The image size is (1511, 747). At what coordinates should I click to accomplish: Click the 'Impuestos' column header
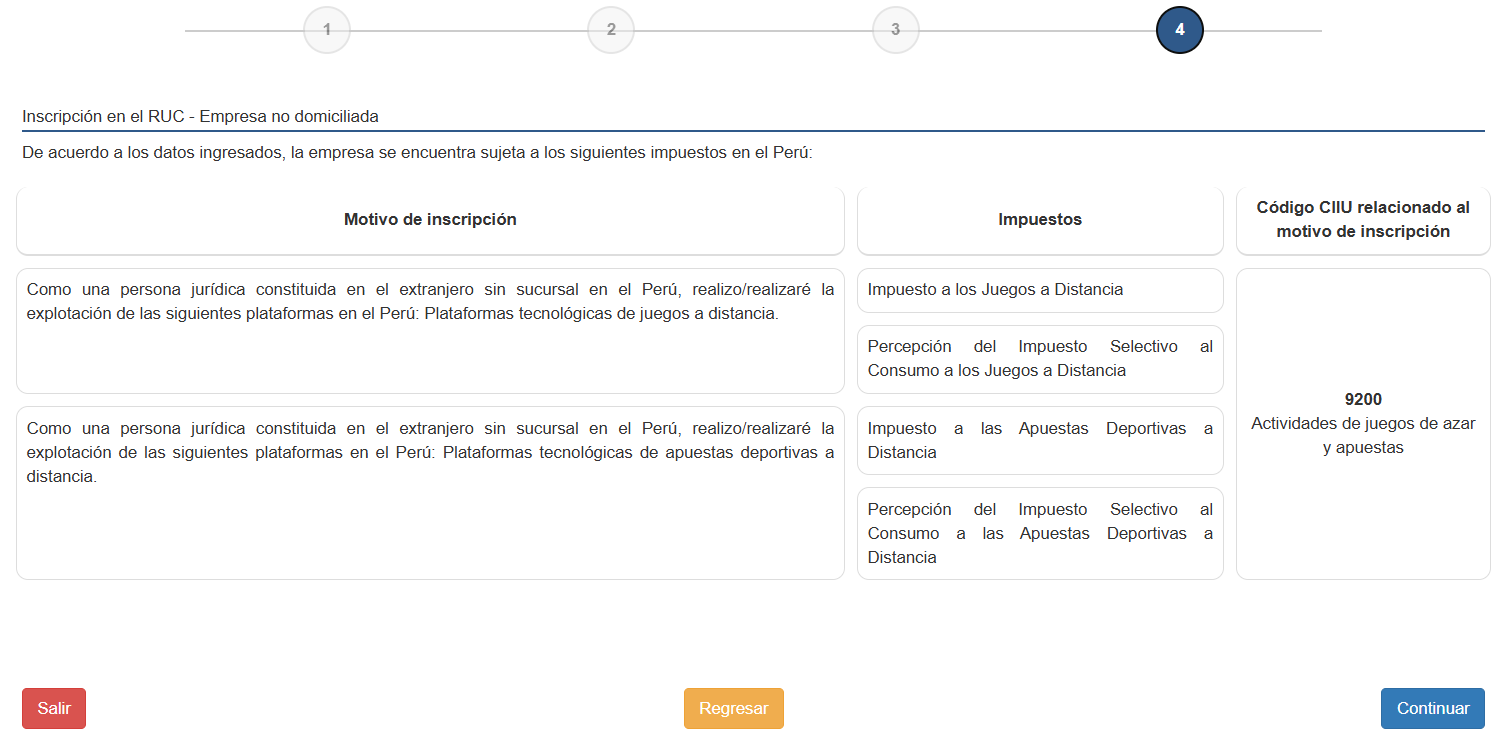point(1040,220)
